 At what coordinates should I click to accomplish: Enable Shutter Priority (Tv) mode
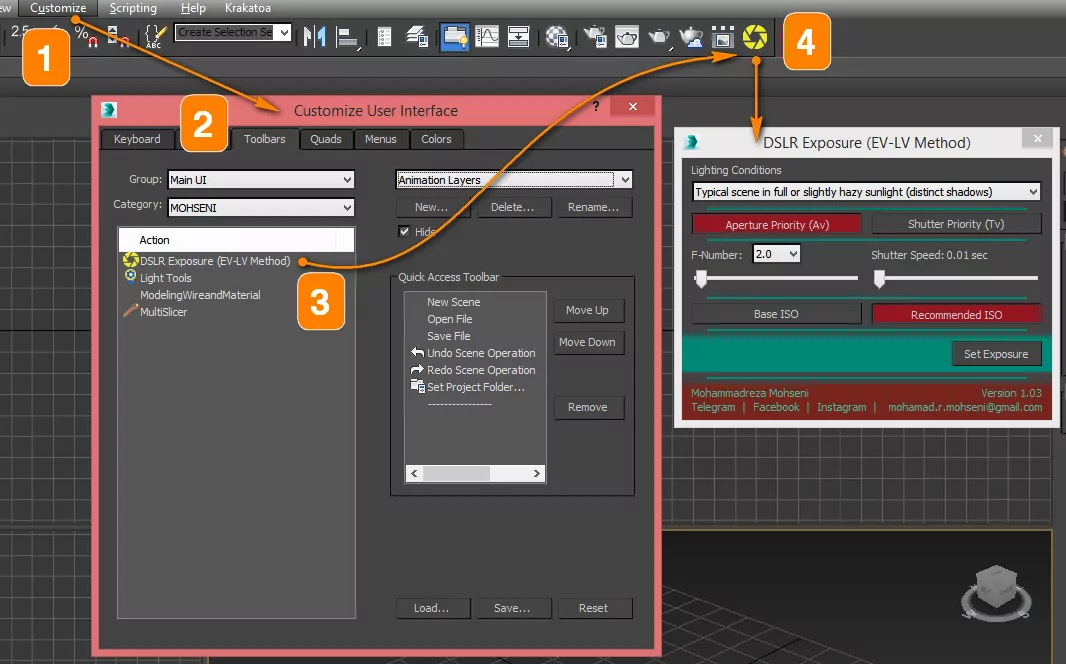[x=956, y=224]
